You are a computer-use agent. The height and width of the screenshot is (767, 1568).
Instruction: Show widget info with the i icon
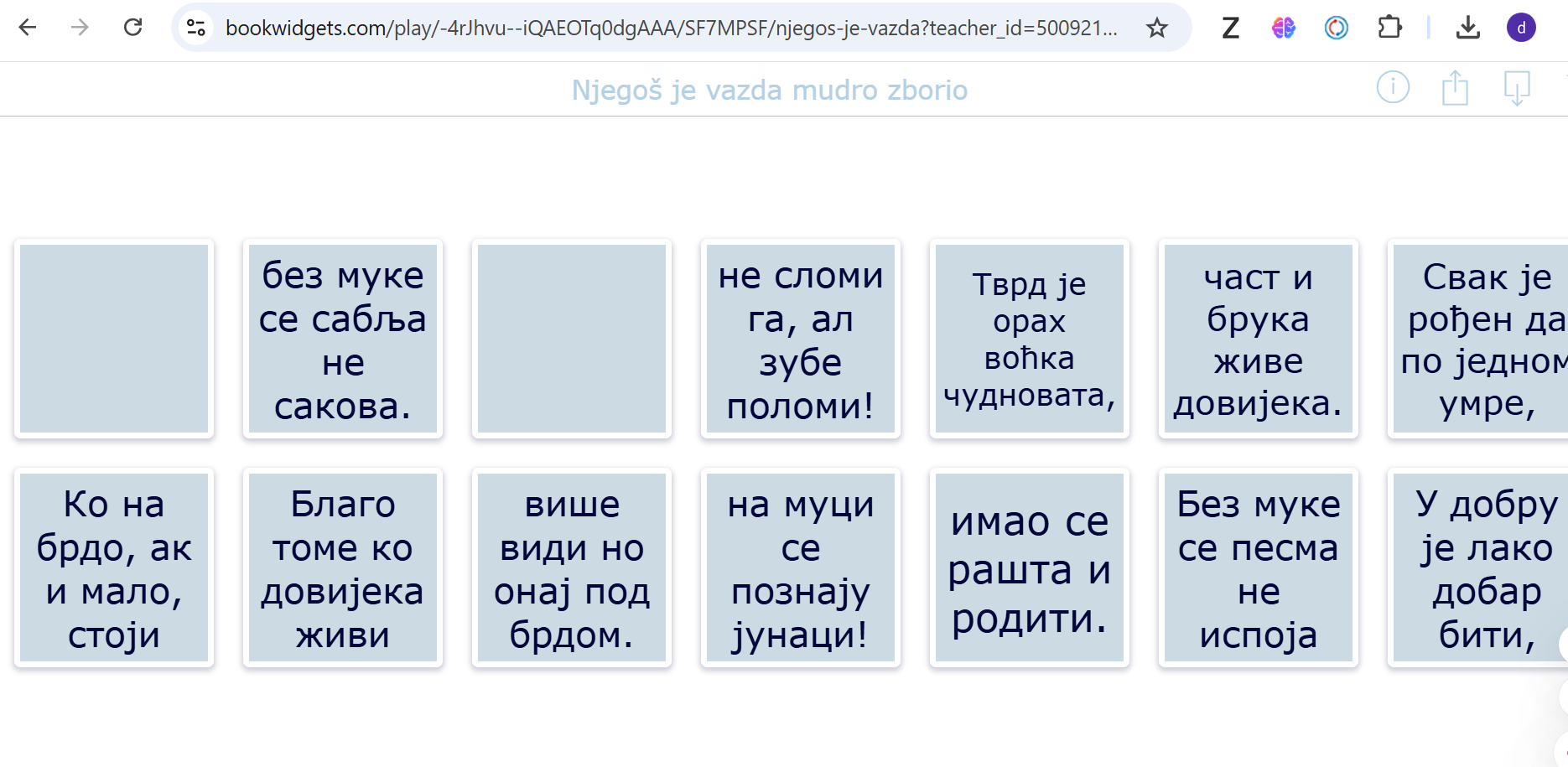pyautogui.click(x=1393, y=87)
